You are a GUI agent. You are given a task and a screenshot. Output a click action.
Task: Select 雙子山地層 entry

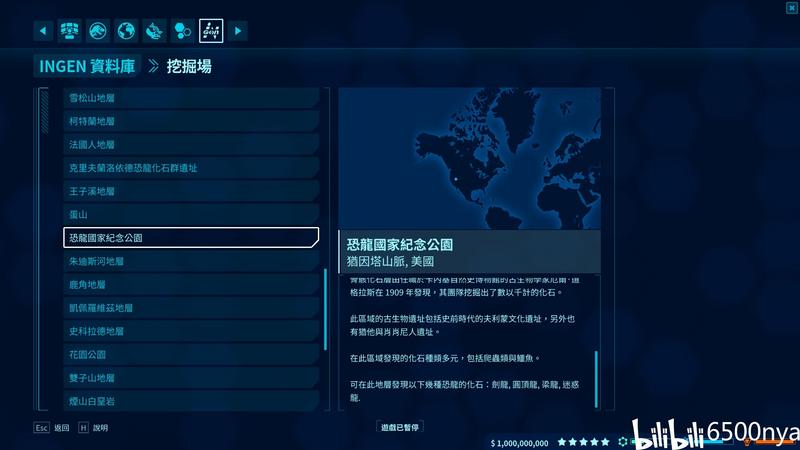(191, 378)
